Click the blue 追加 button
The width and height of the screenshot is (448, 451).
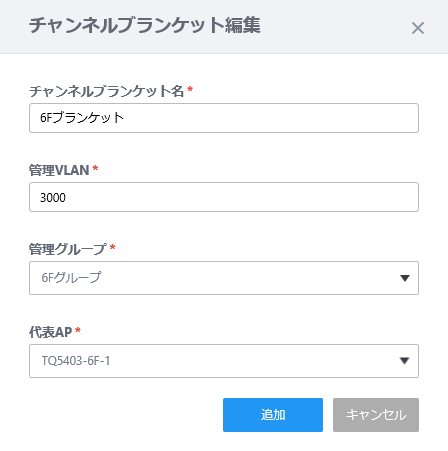pos(273,415)
